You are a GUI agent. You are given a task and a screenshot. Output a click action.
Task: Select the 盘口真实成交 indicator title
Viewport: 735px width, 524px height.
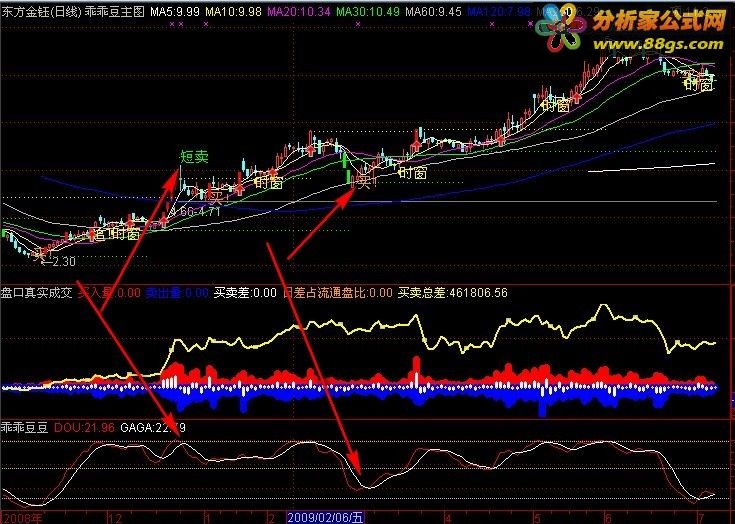point(37,293)
